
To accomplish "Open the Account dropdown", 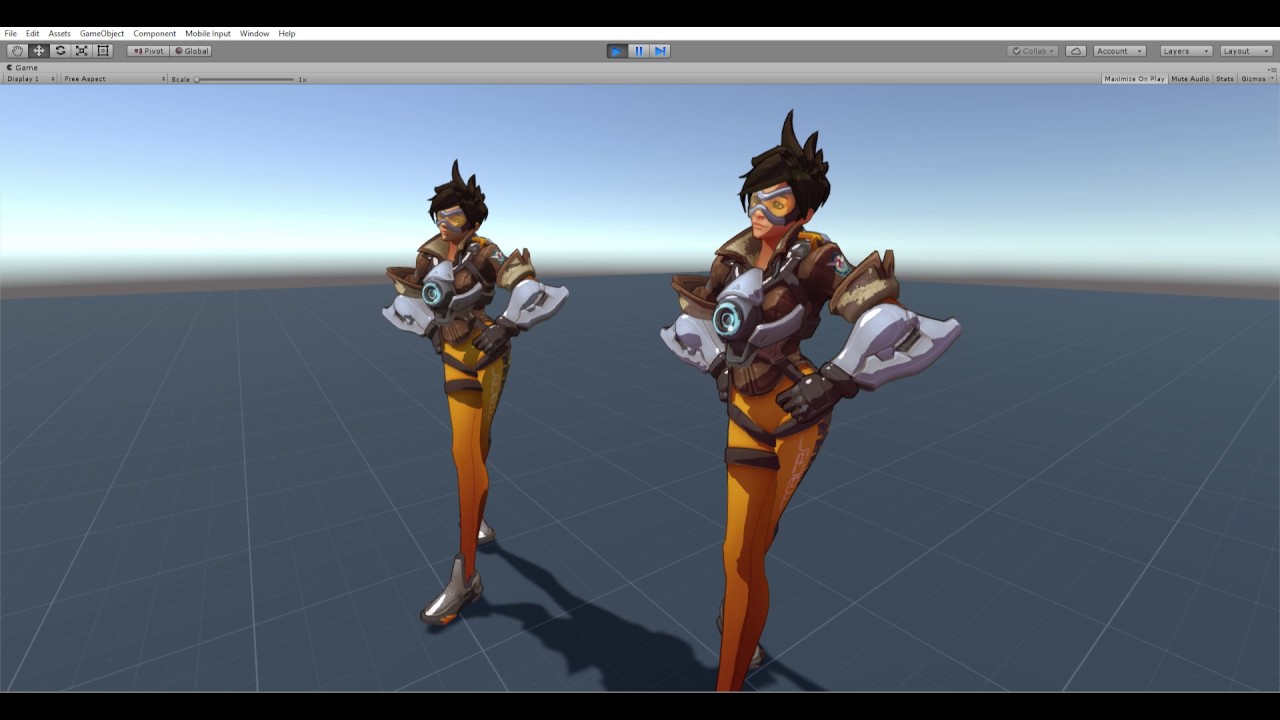I will click(1120, 51).
